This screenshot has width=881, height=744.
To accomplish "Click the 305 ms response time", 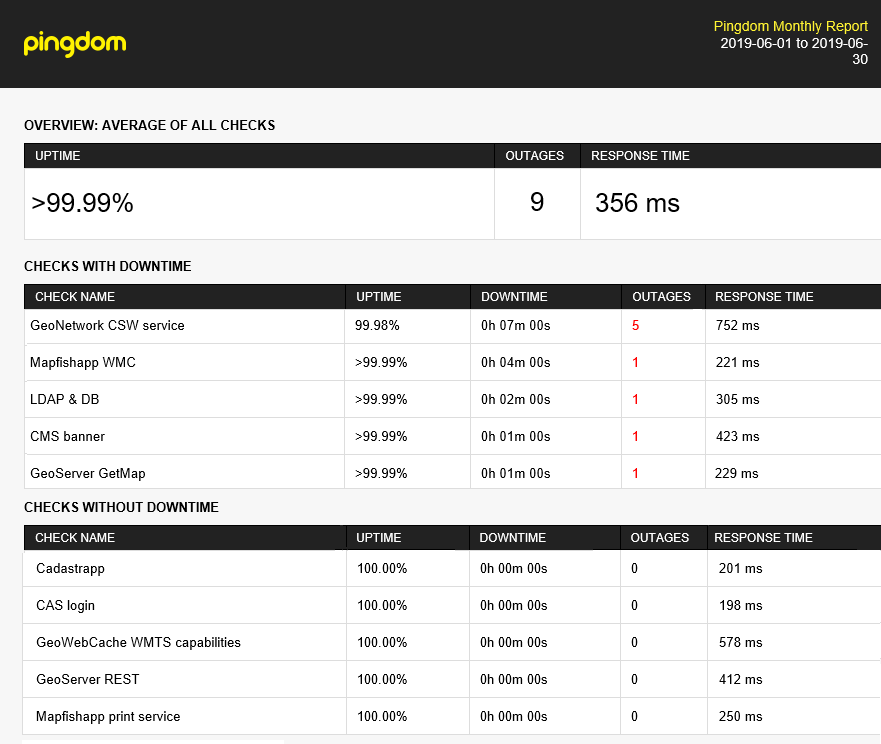I will pos(737,400).
